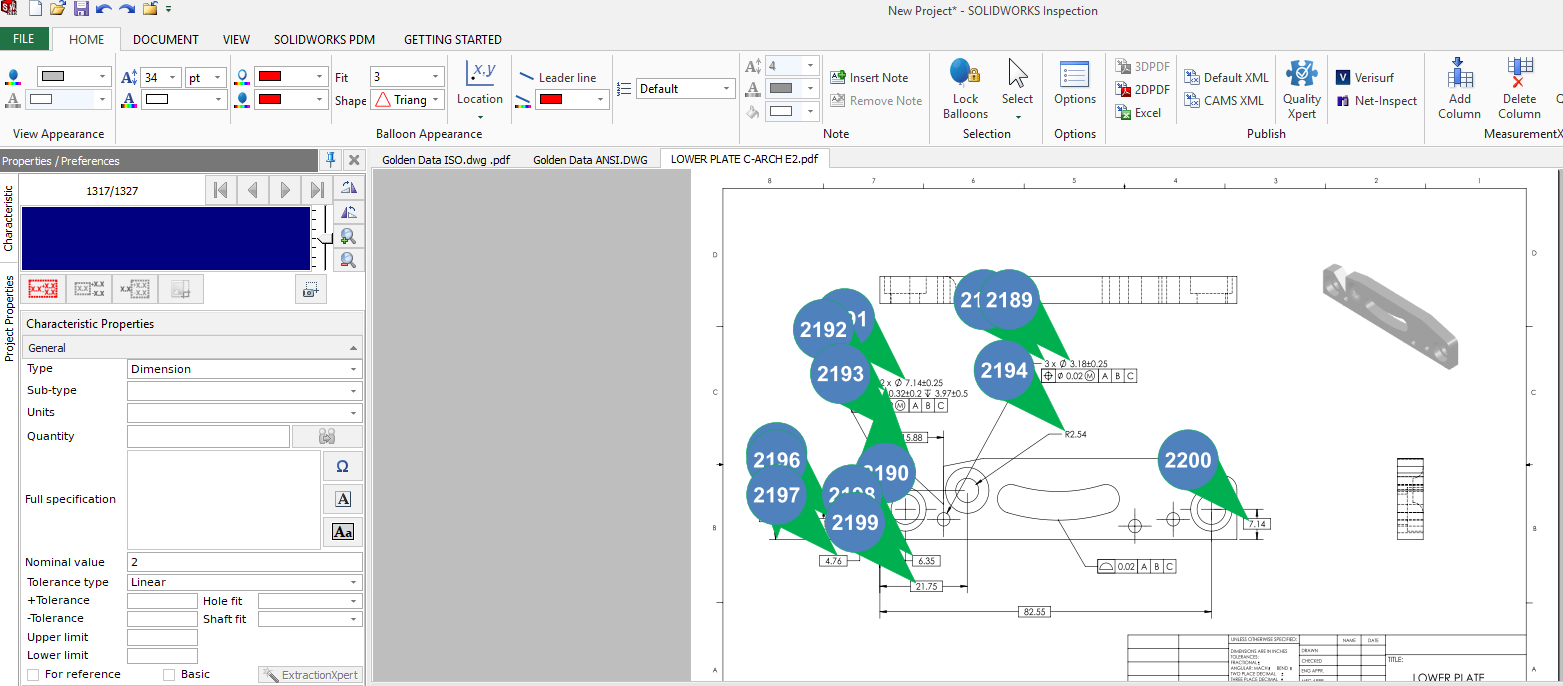This screenshot has height=686, width=1563.
Task: Select the Lock Balloons tool
Action: tap(963, 88)
